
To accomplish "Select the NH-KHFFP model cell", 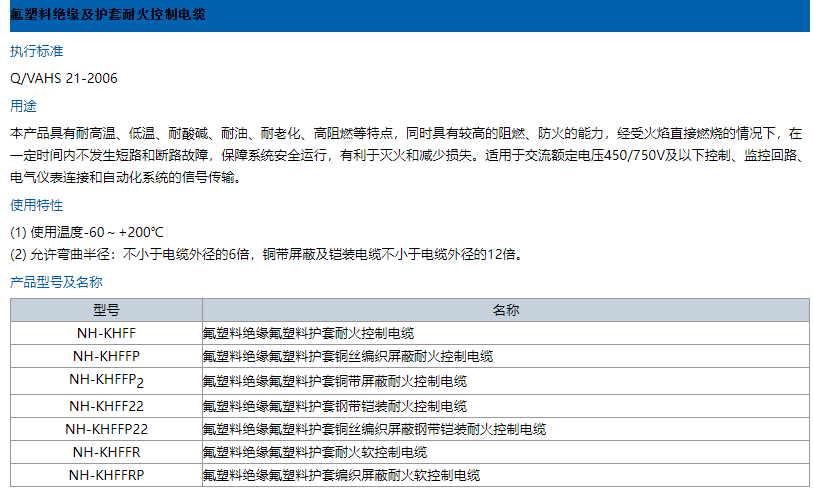I will (106, 356).
